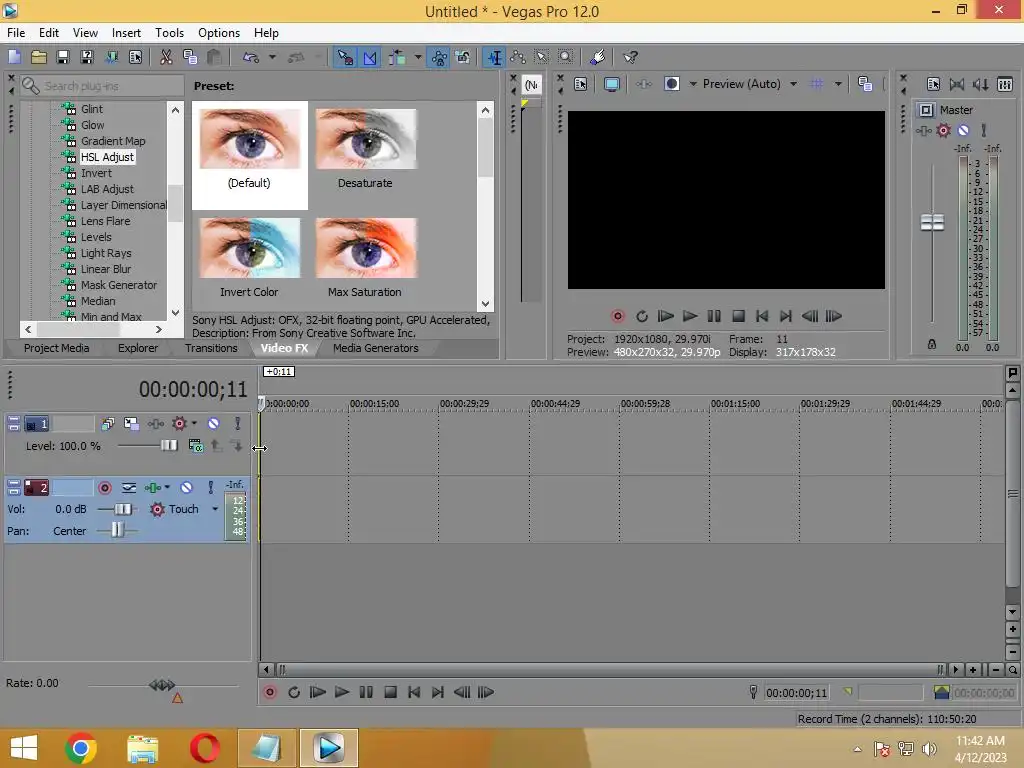Open the Windows Start button
This screenshot has height=768, width=1024.
pyautogui.click(x=24, y=748)
